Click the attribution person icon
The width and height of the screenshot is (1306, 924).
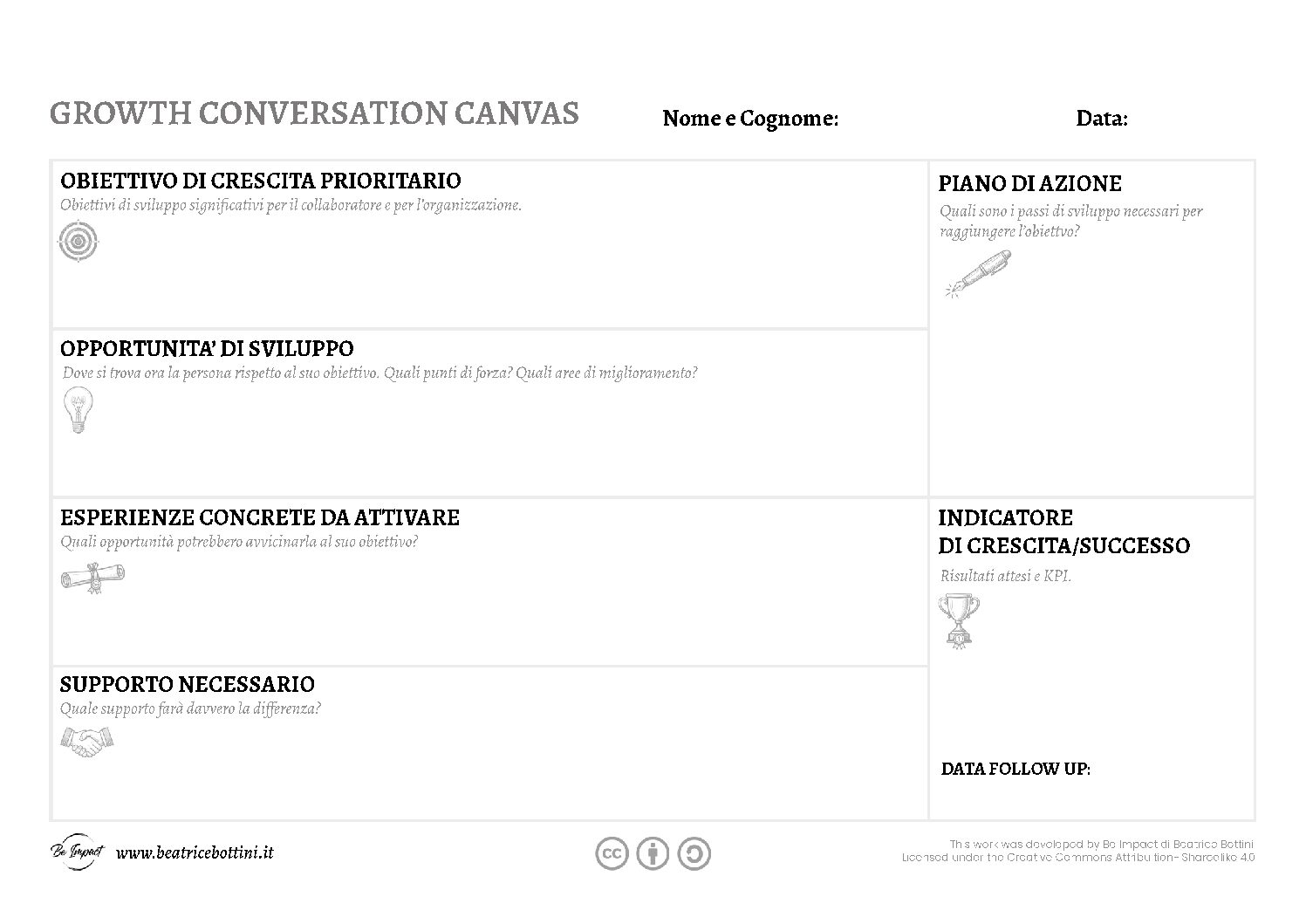coord(653,853)
